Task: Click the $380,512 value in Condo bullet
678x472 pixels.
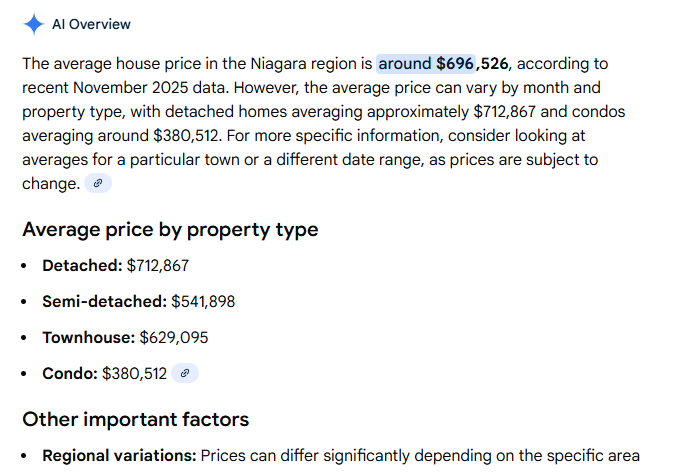Action: pos(134,373)
